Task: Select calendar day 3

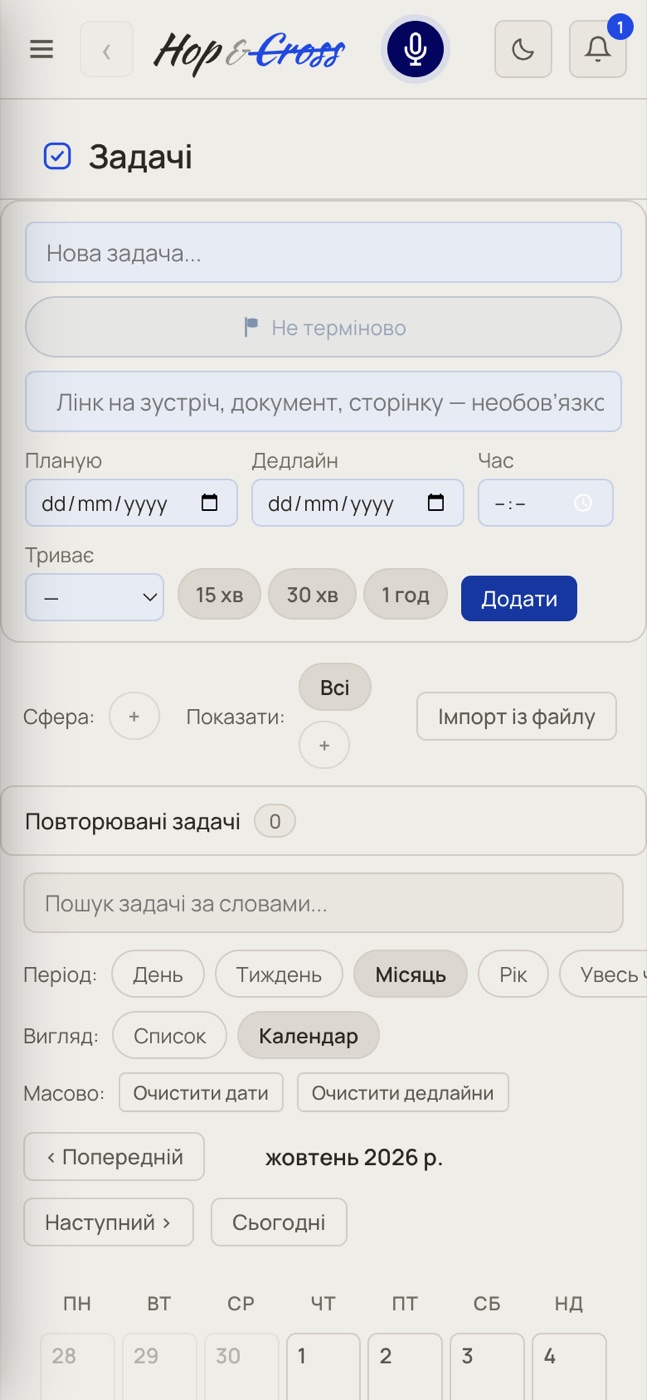Action: [487, 1366]
